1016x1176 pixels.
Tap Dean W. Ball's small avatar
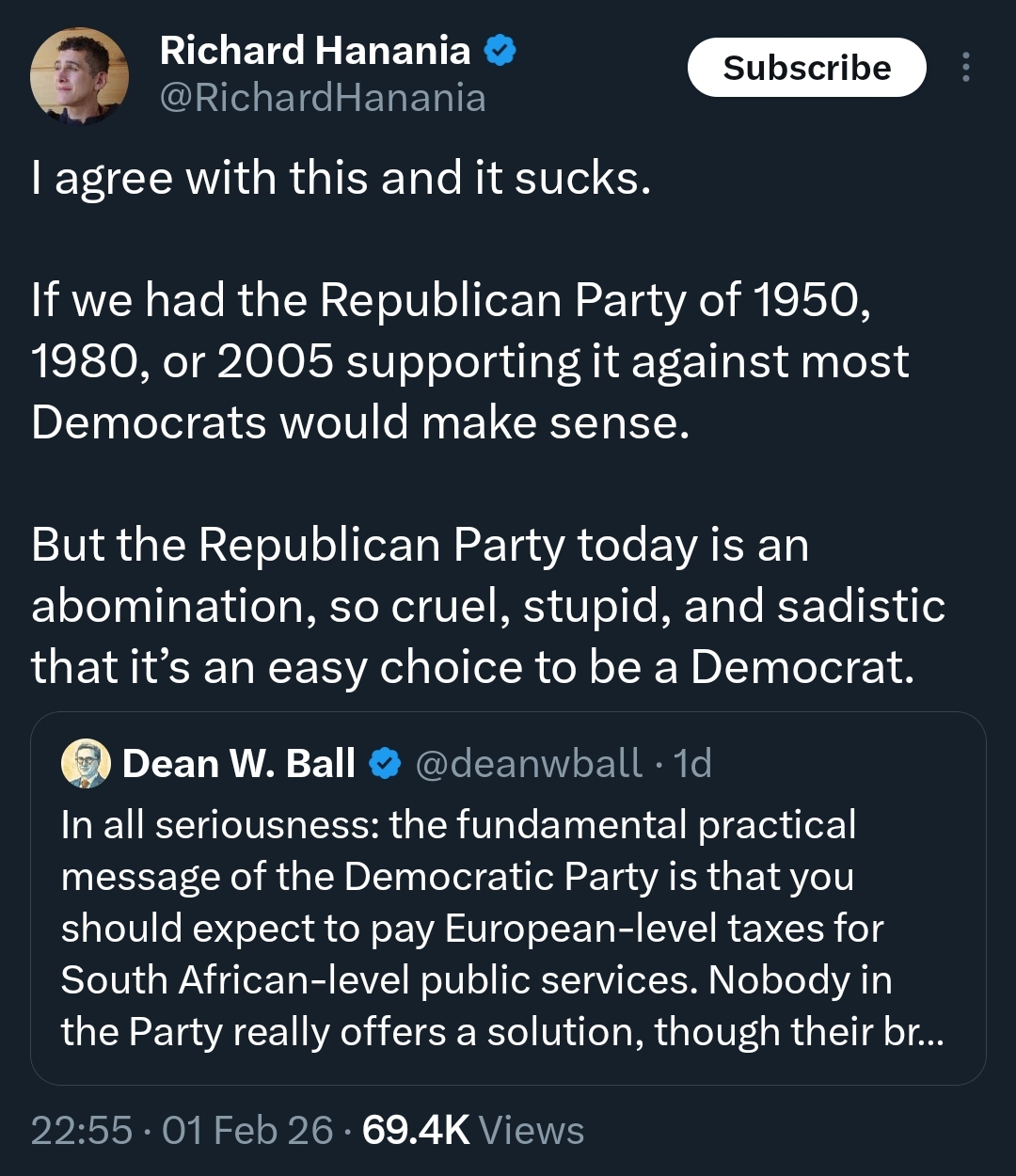coord(86,763)
